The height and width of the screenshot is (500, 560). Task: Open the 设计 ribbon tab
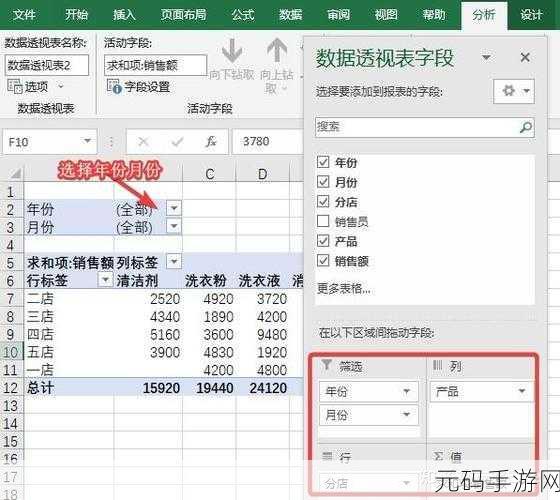coord(531,15)
